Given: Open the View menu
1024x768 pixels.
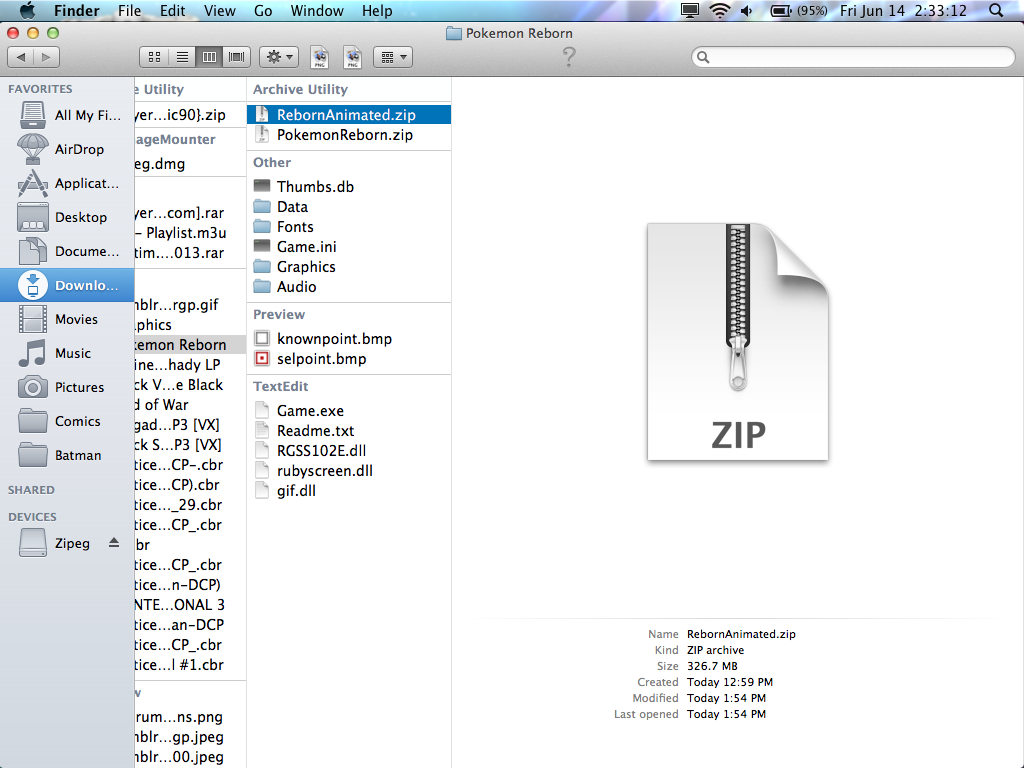Looking at the screenshot, I should [219, 11].
